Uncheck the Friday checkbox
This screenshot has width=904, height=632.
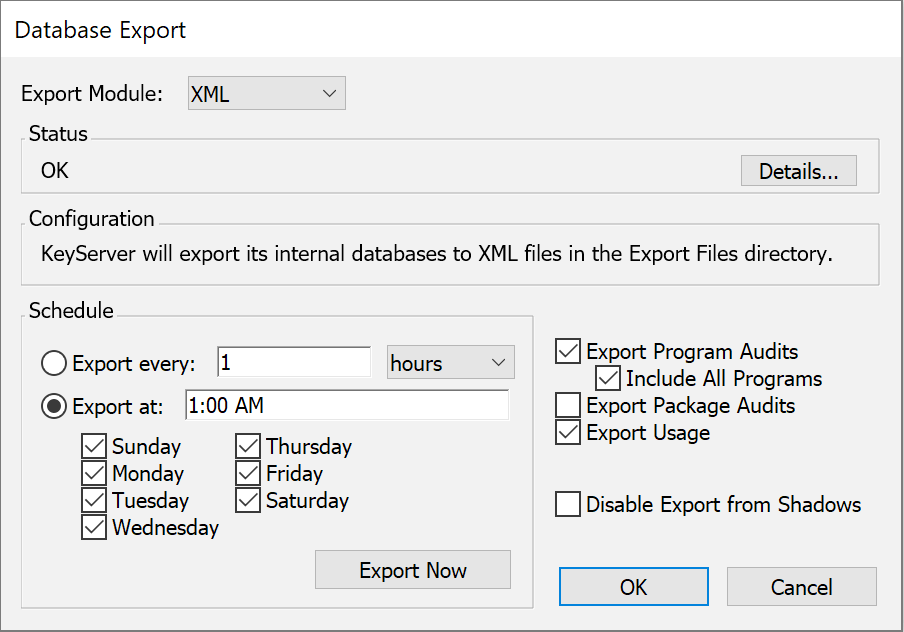coord(249,473)
